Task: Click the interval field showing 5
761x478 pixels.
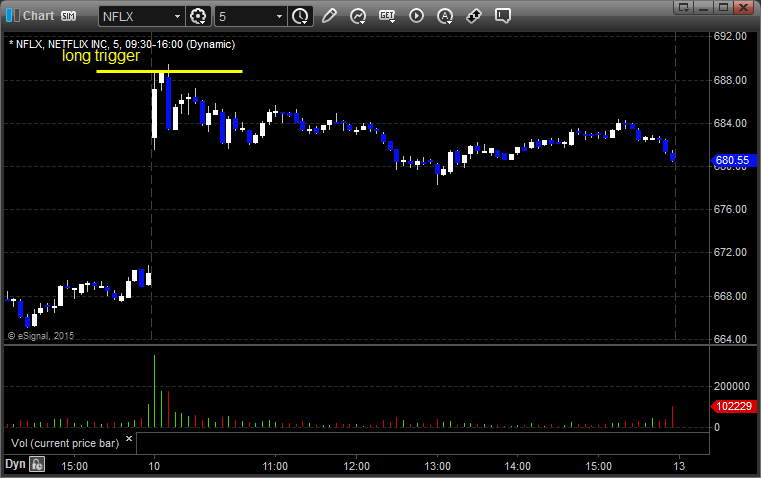Action: pyautogui.click(x=244, y=16)
